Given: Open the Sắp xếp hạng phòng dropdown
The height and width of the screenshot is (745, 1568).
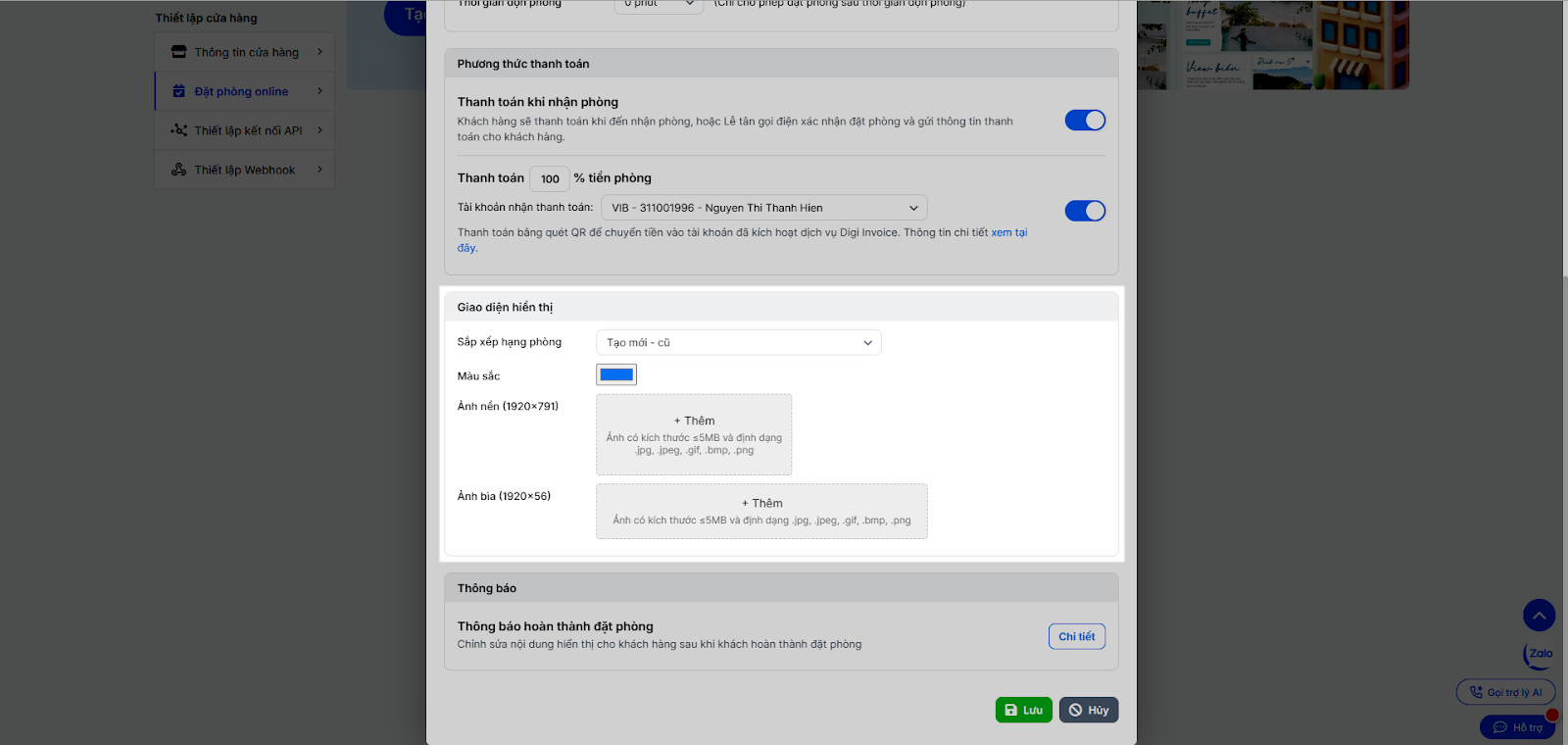Looking at the screenshot, I should (x=739, y=343).
